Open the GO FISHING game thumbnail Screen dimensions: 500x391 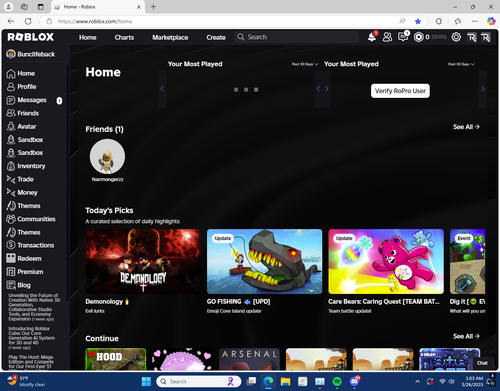265,261
